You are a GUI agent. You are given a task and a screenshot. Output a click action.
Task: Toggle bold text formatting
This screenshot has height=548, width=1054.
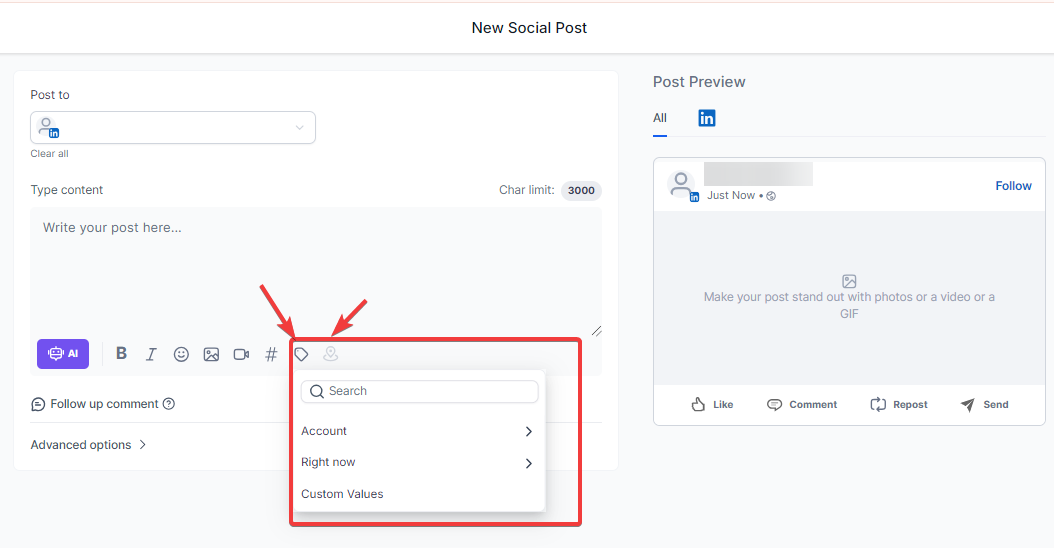(121, 354)
